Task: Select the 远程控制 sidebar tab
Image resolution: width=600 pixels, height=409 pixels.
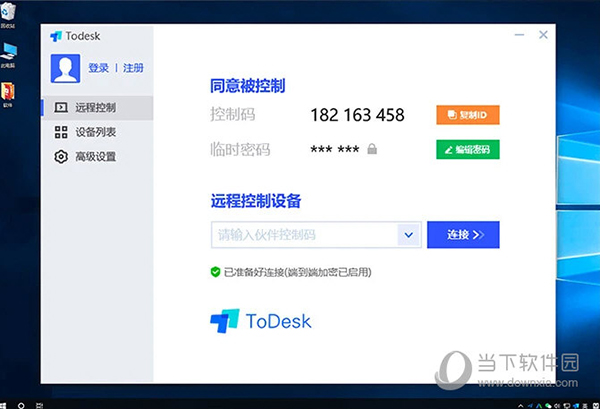Action: (x=97, y=108)
